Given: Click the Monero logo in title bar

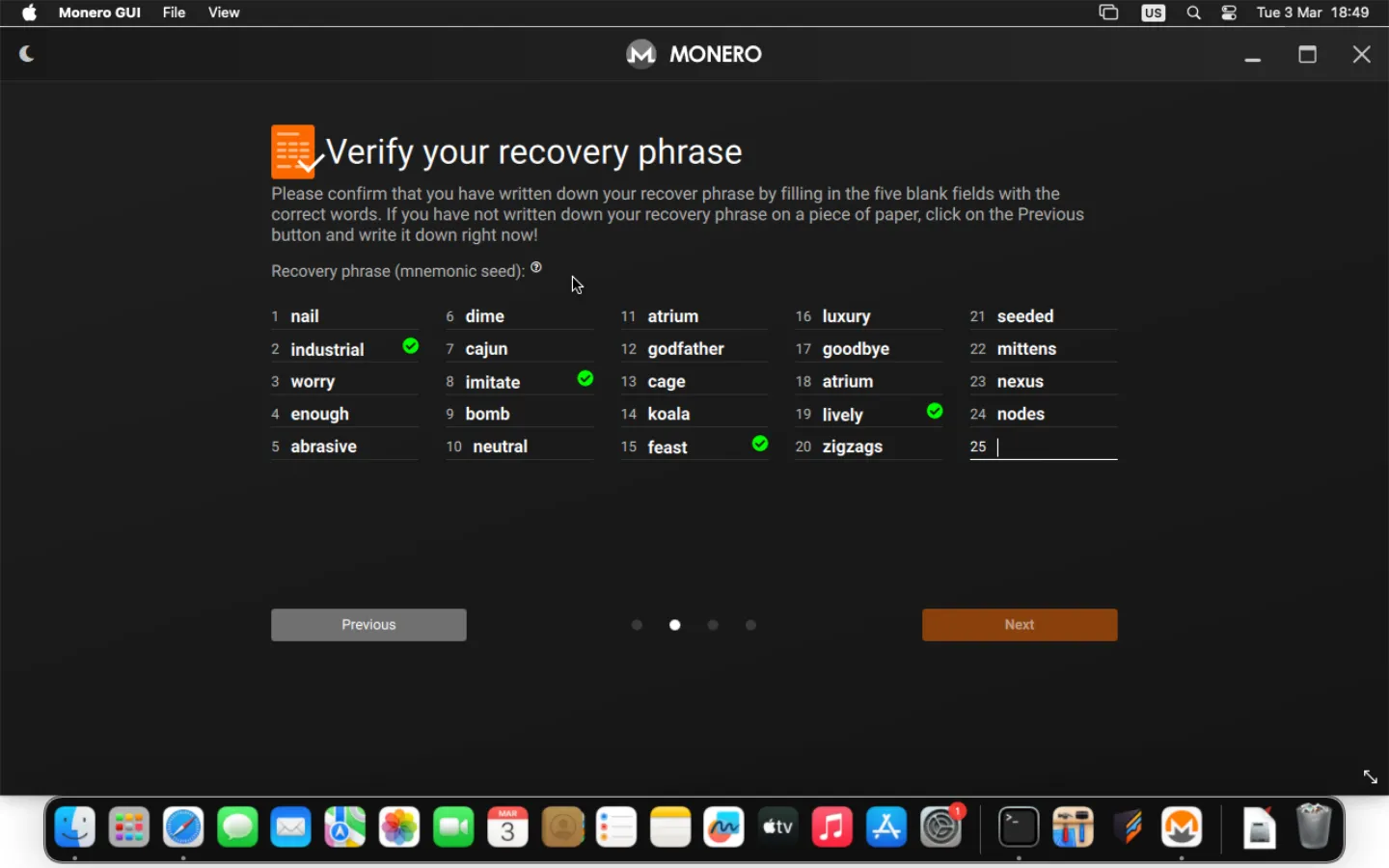Looking at the screenshot, I should coord(640,54).
